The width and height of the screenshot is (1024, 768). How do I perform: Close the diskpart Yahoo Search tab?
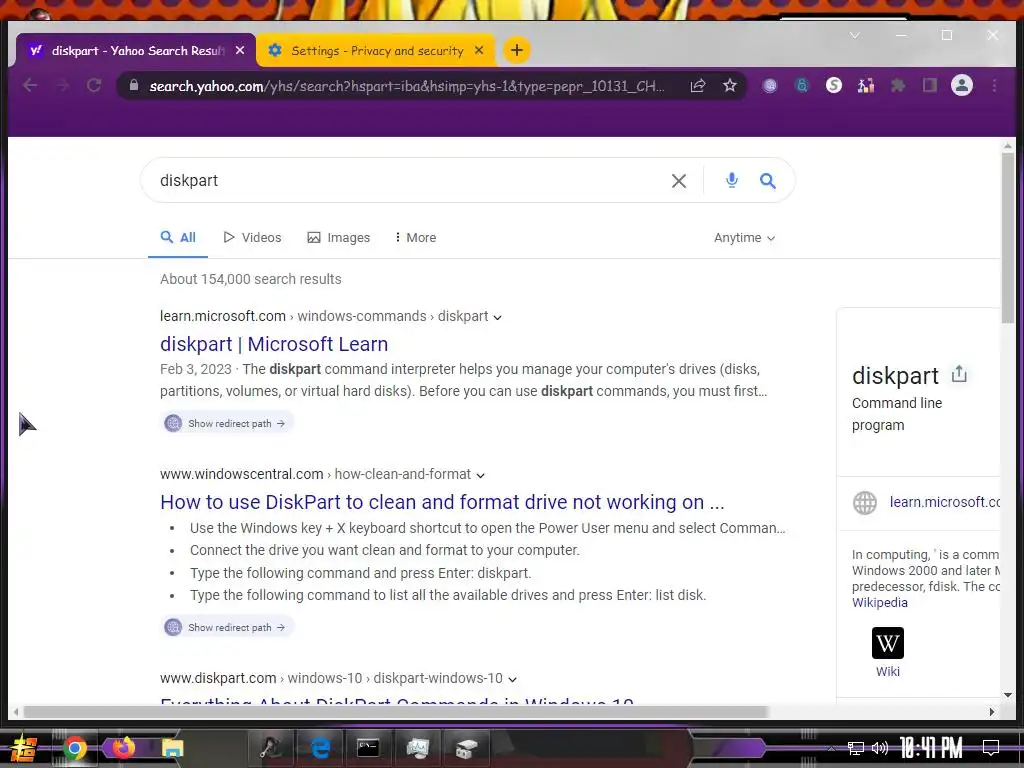(x=240, y=50)
